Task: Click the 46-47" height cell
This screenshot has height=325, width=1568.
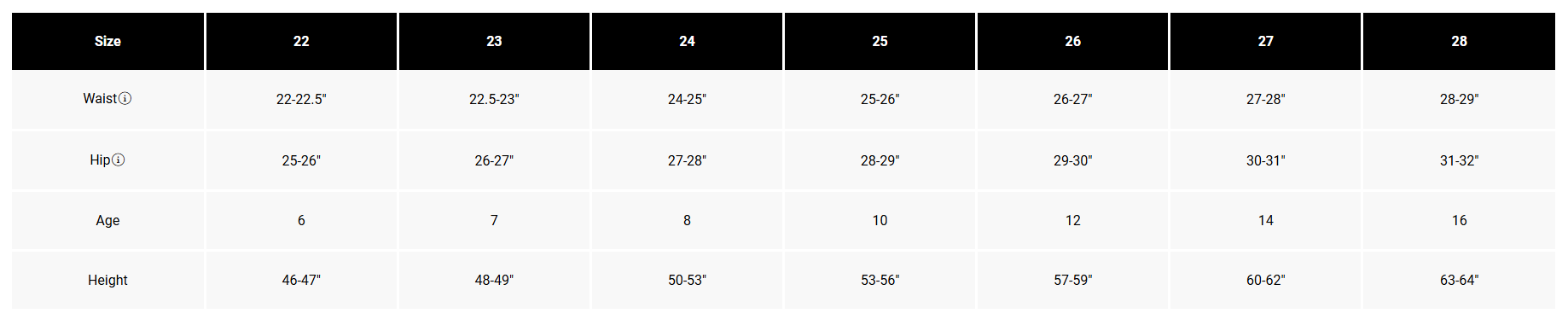Action: [x=301, y=280]
